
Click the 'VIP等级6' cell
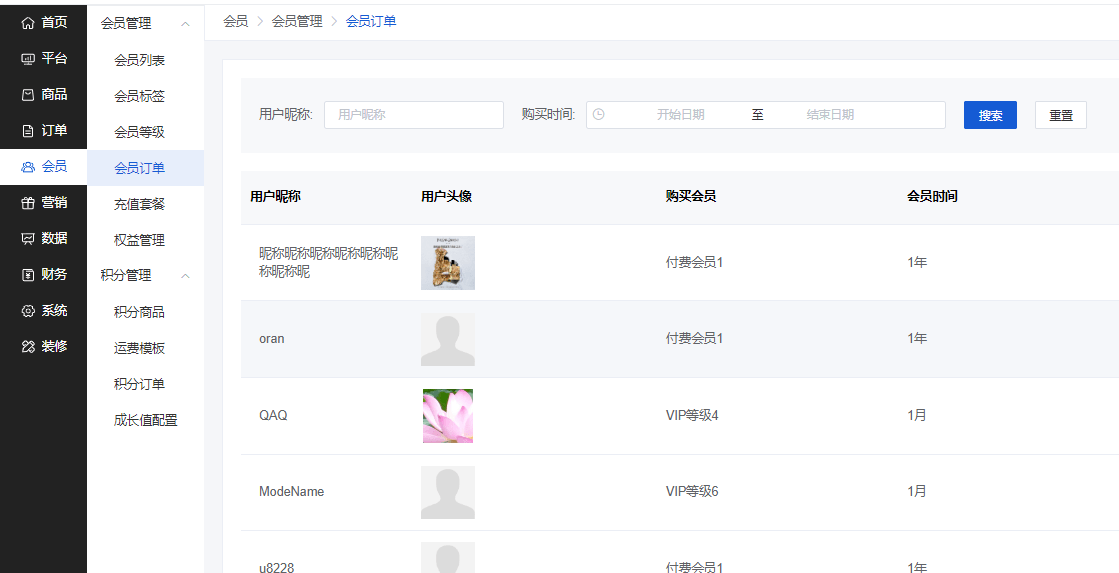[x=692, y=492]
